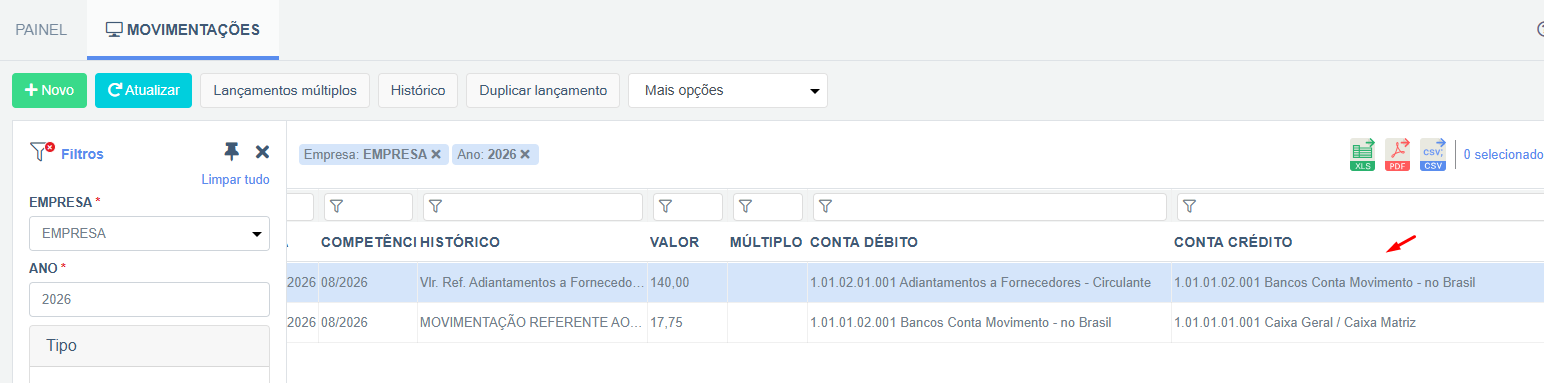The height and width of the screenshot is (383, 1544).
Task: Sort by MÚLTIPLO column header
Action: (767, 243)
